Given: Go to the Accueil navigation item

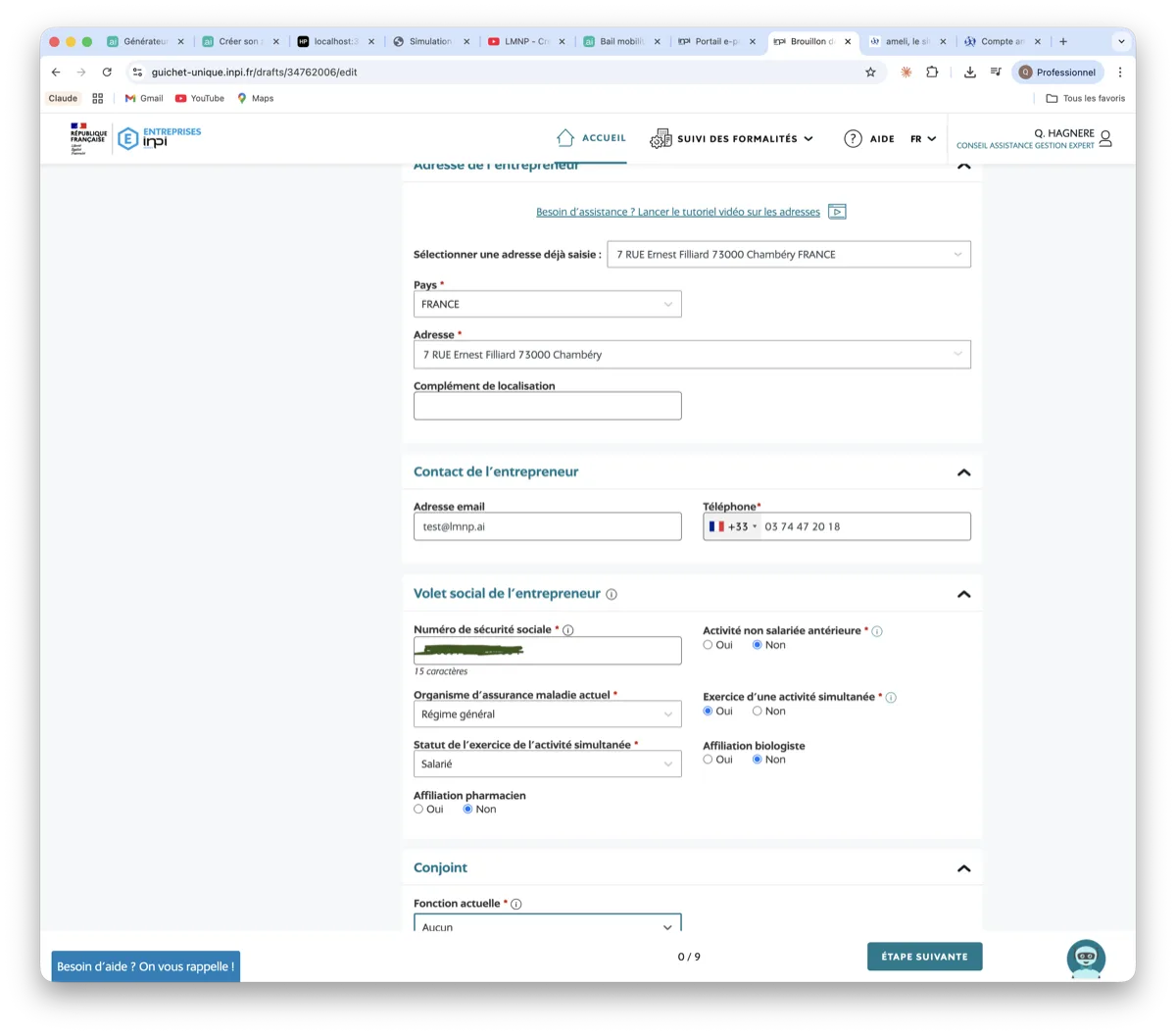Looking at the screenshot, I should tap(591, 138).
